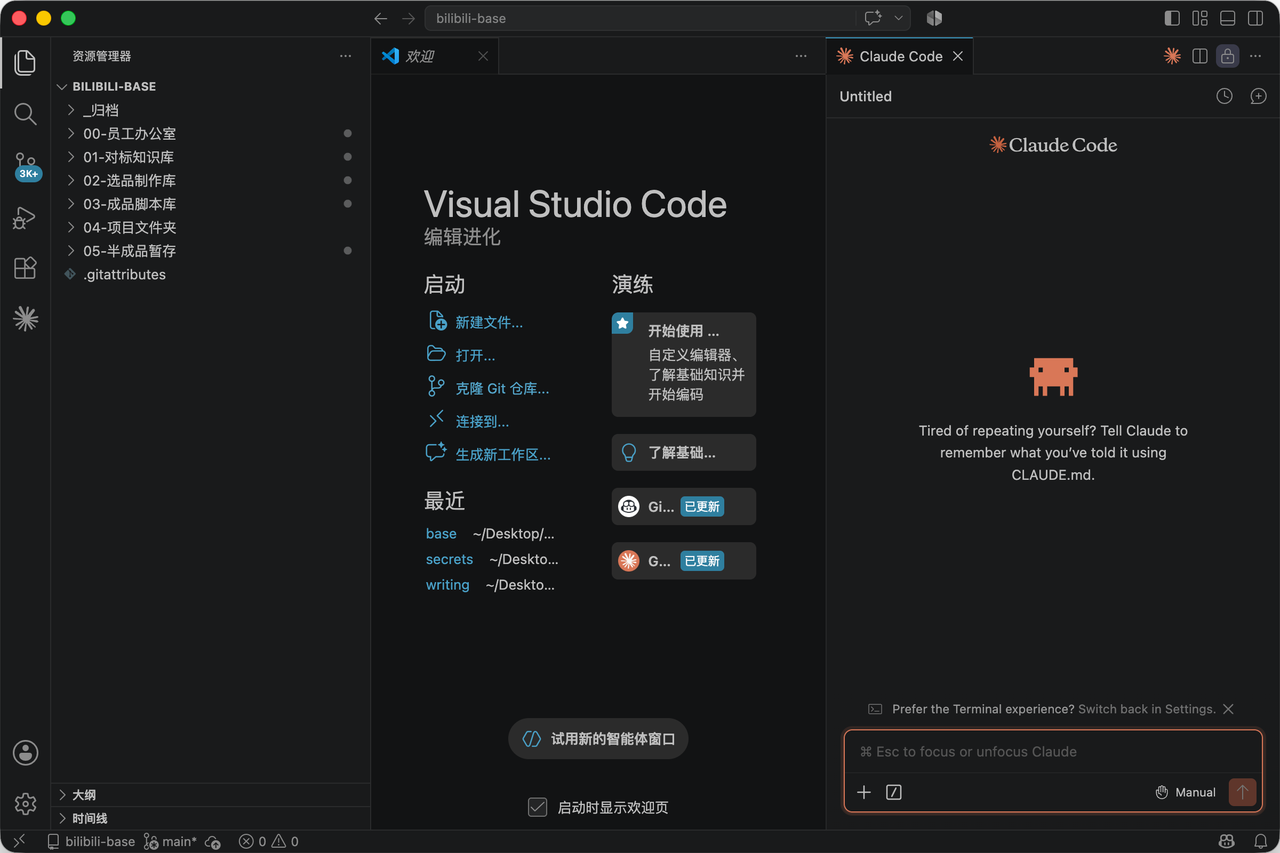Image resolution: width=1280 pixels, height=853 pixels.
Task: Go back using the title bar left arrow
Action: coord(380,18)
